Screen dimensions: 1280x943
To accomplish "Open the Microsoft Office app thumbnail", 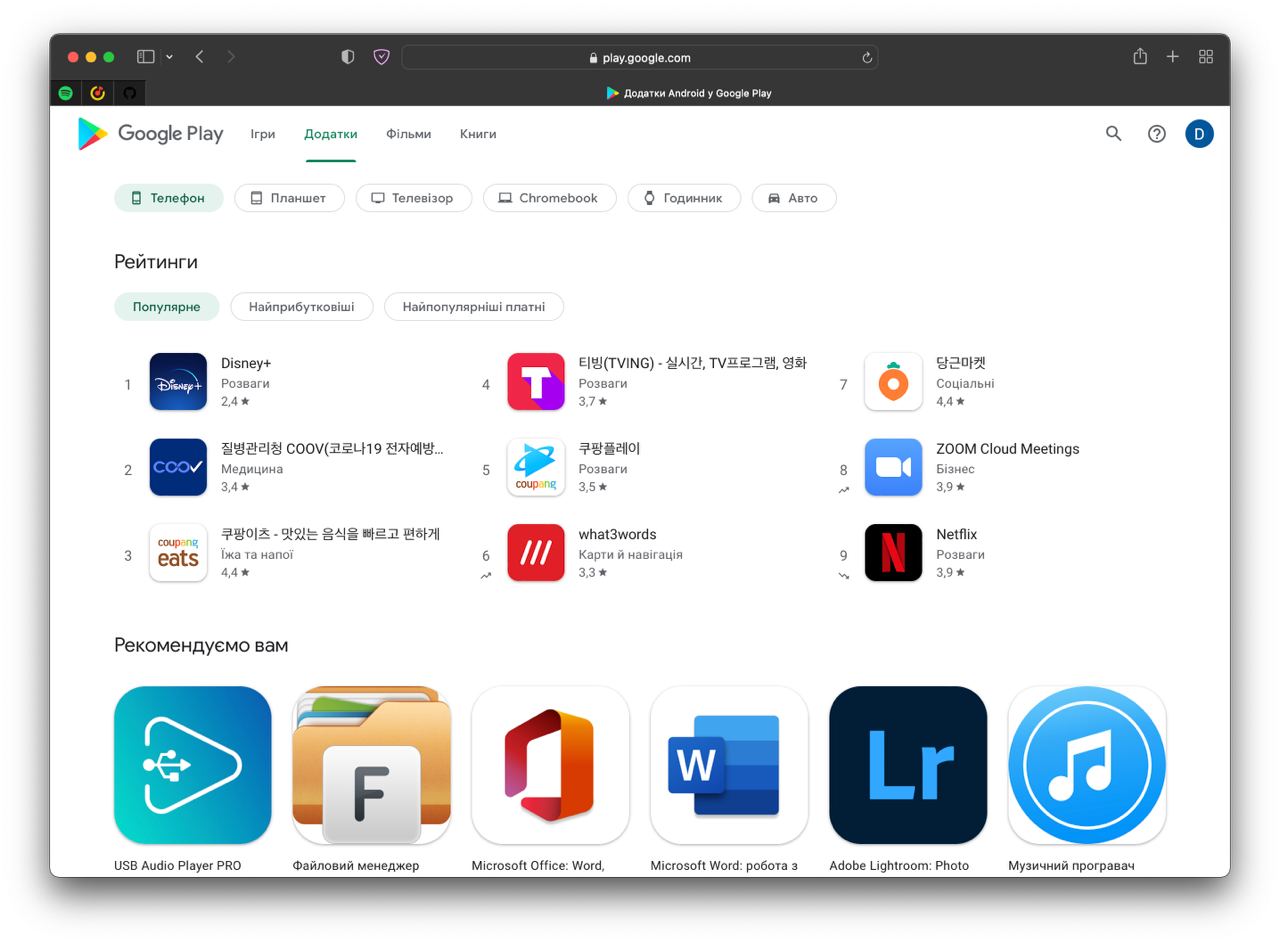I will [550, 765].
